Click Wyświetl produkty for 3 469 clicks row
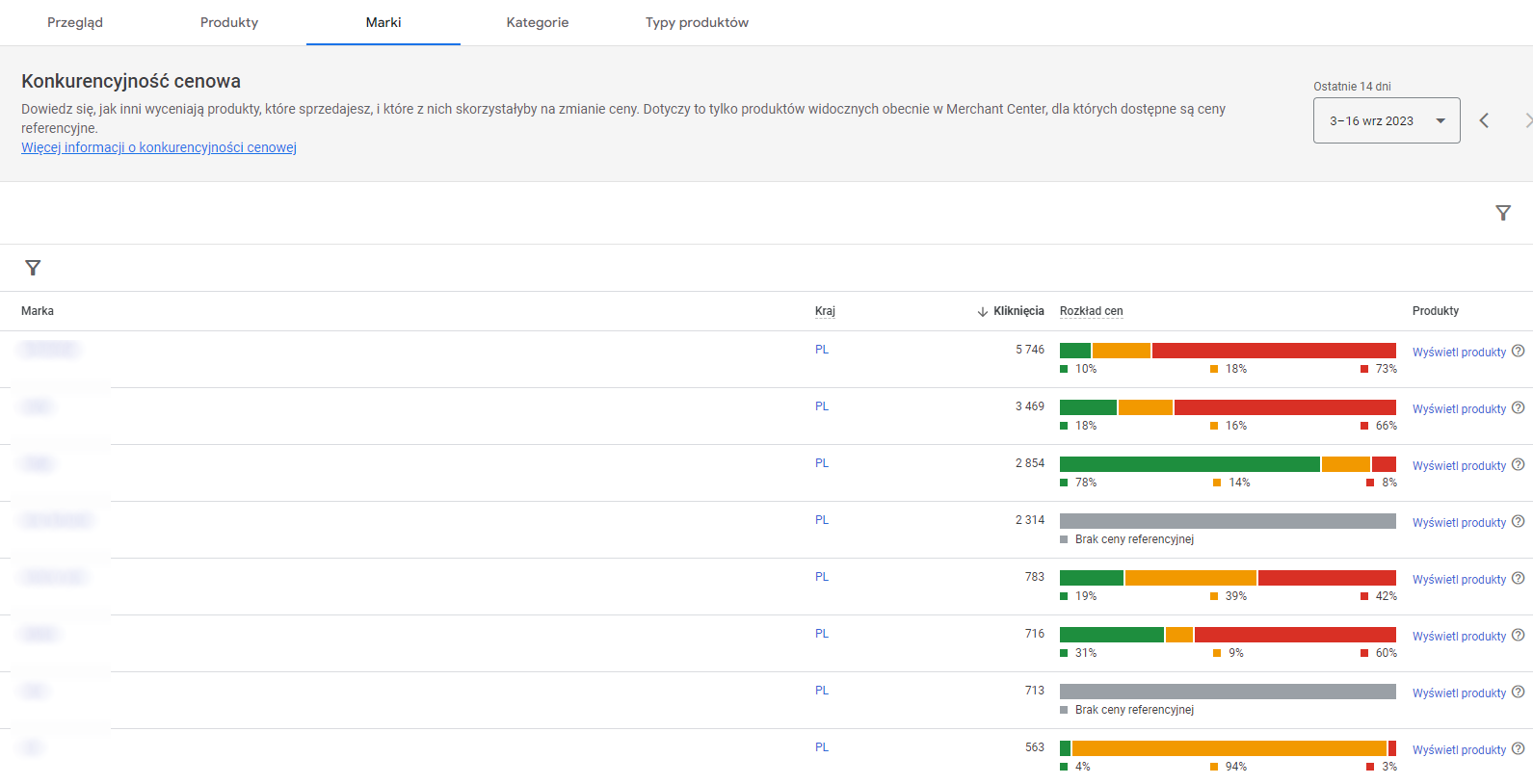Screen dimensions: 1533x784 (x=1459, y=409)
